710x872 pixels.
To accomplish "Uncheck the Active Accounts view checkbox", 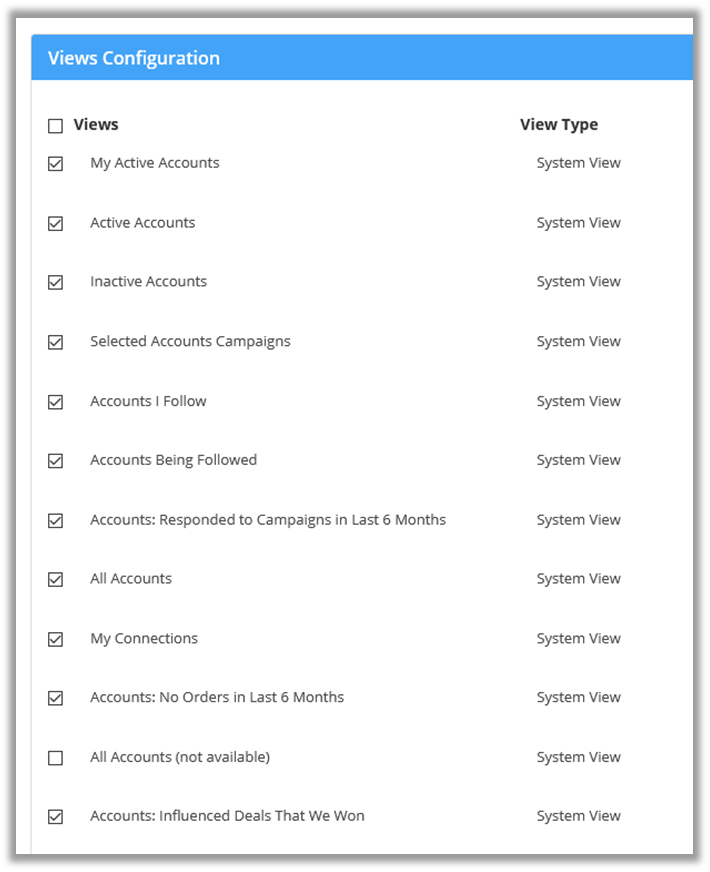I will 55,223.
